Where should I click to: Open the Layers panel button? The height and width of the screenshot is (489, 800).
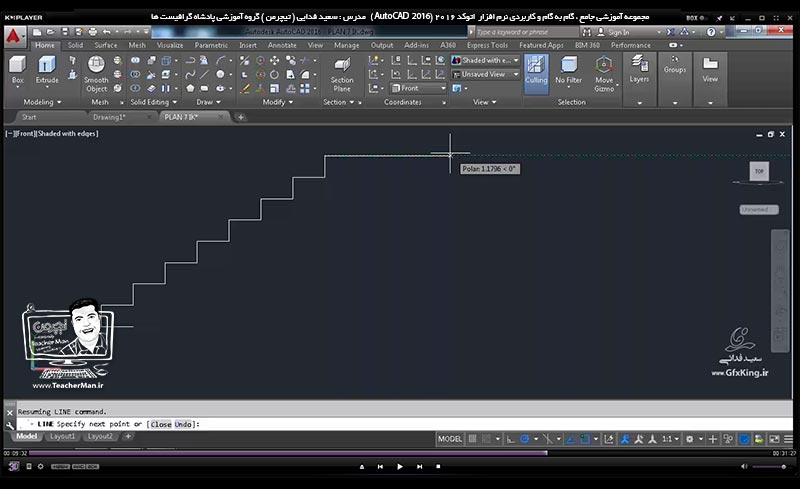639,70
